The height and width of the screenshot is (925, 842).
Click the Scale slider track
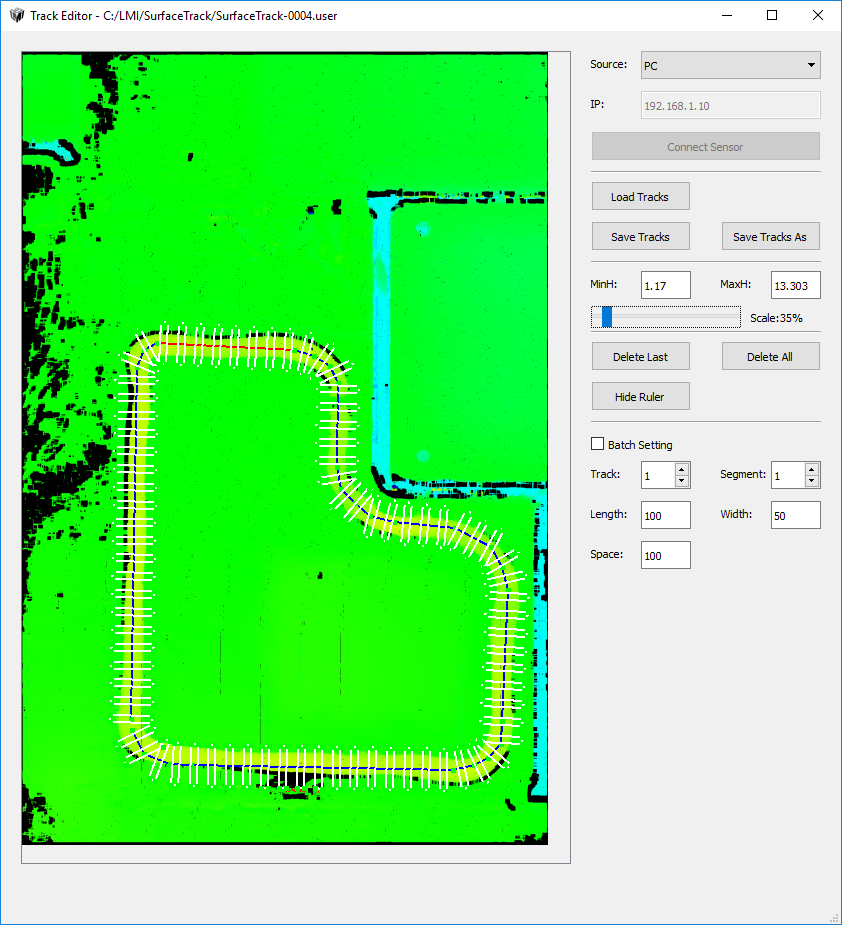click(665, 317)
